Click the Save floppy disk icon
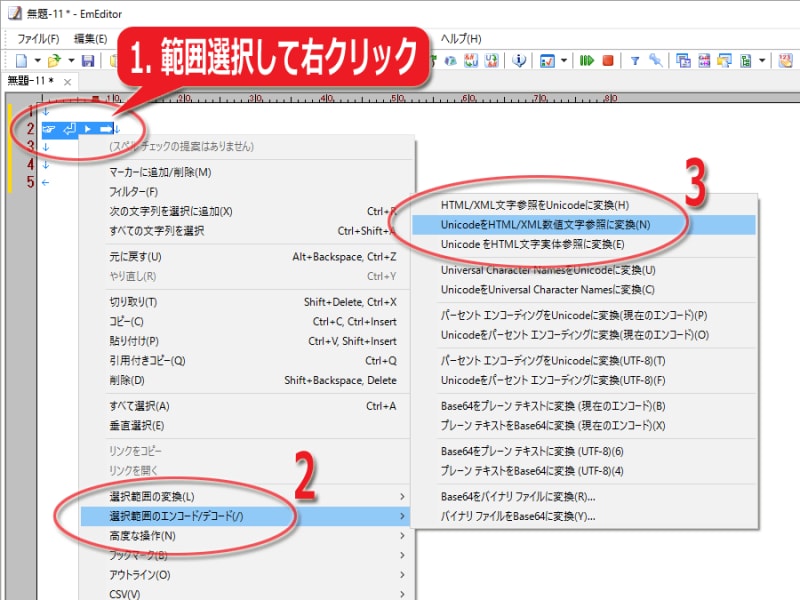The image size is (800, 600). (88, 61)
